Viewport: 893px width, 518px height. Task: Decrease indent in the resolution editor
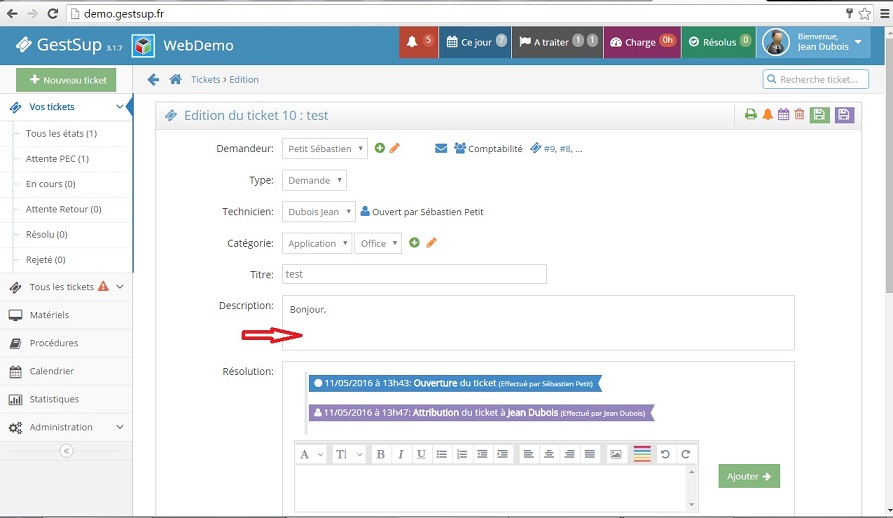[482, 454]
